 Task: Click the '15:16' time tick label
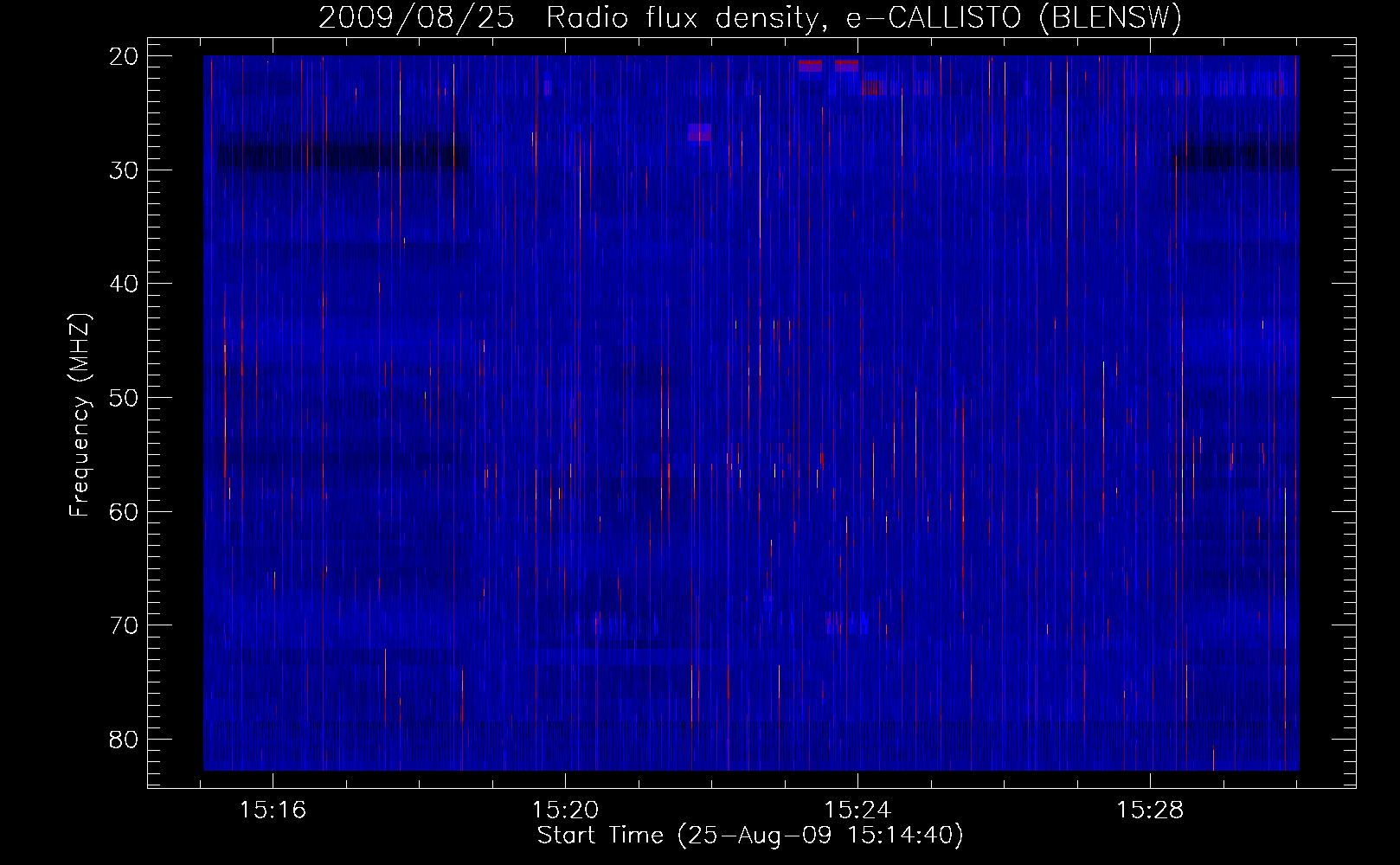[x=273, y=811]
